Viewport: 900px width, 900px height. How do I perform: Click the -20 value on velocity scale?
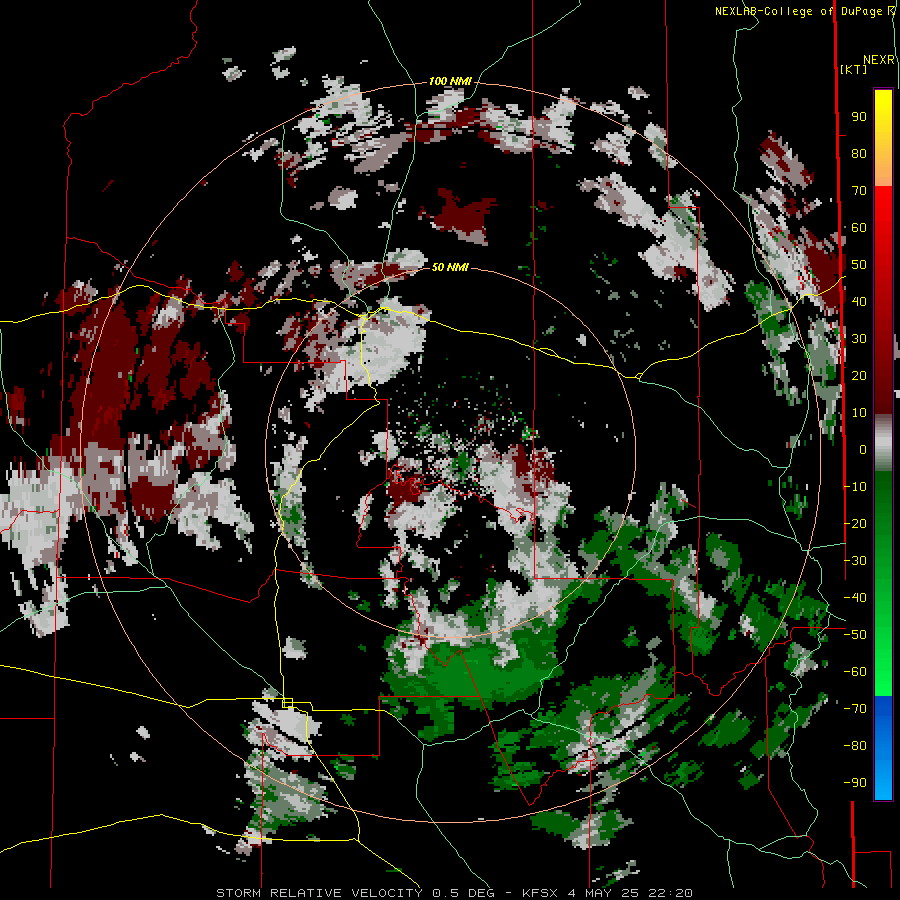click(x=855, y=524)
